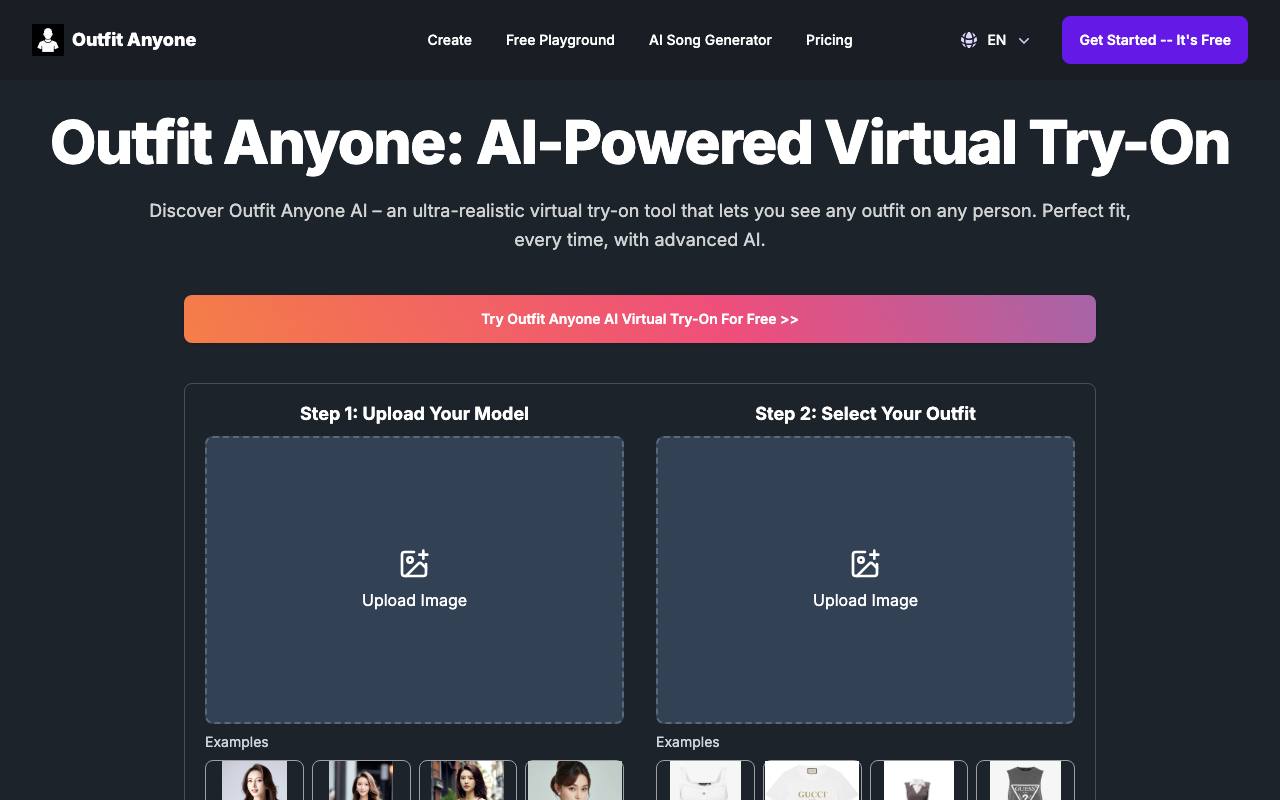This screenshot has height=800, width=1280.
Task: Click the EN language label
Action: [x=996, y=40]
